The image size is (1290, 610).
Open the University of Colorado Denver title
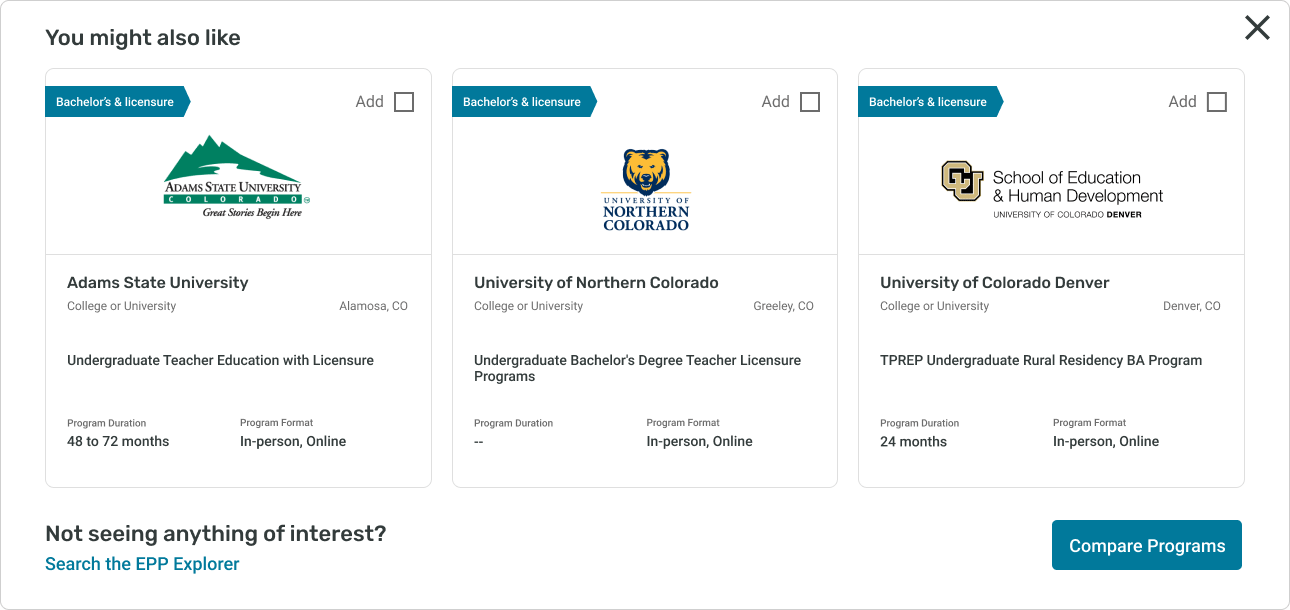[995, 283]
